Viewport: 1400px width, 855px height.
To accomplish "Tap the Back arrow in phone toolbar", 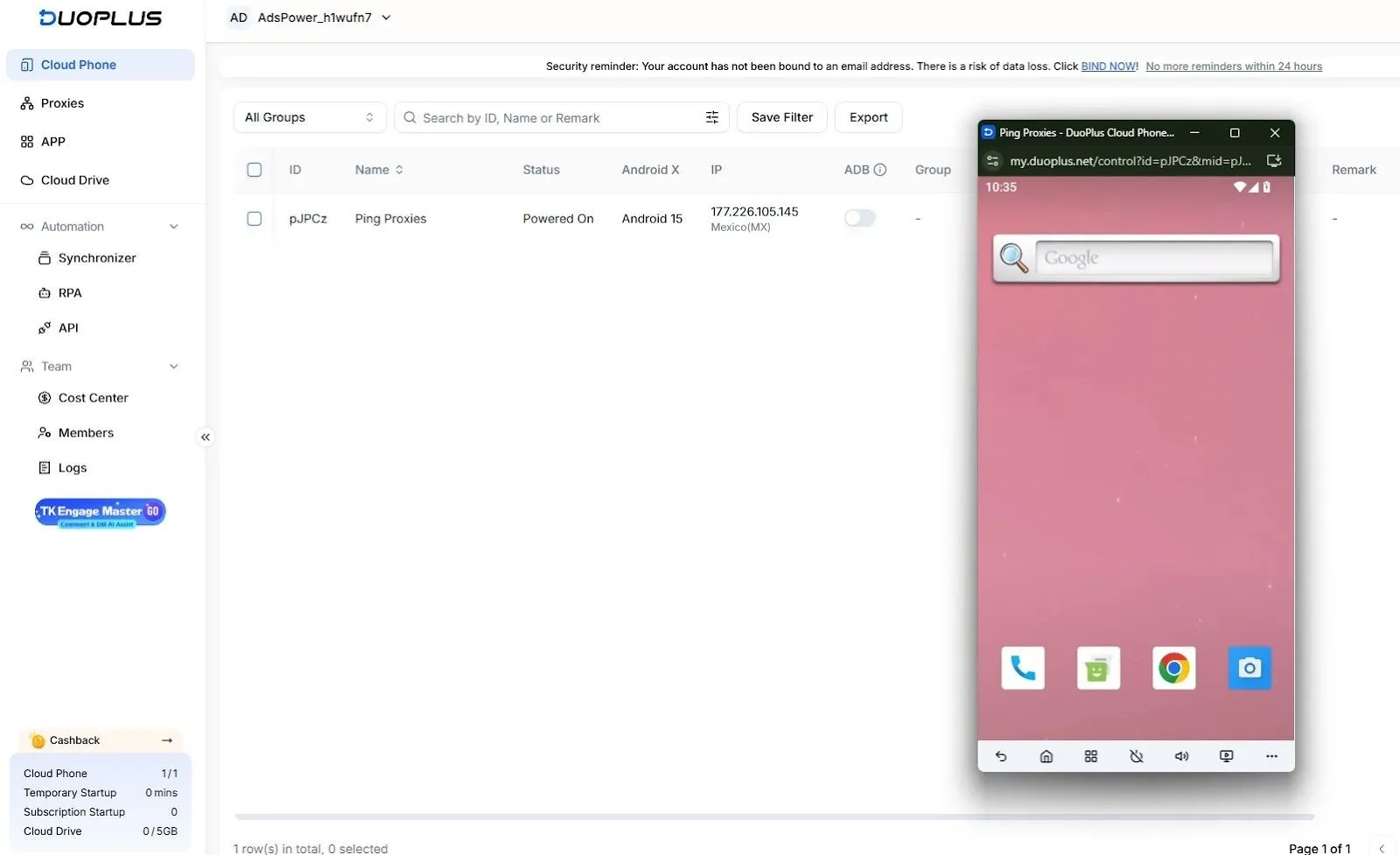I will 1001,756.
